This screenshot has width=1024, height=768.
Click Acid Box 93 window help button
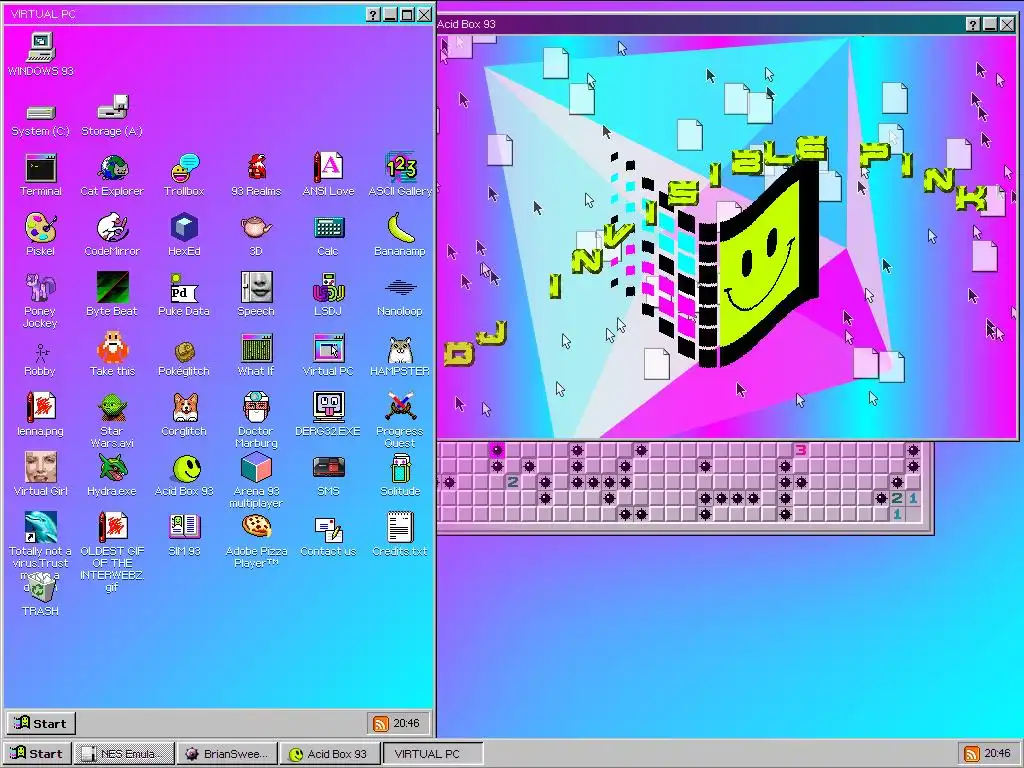tap(973, 24)
